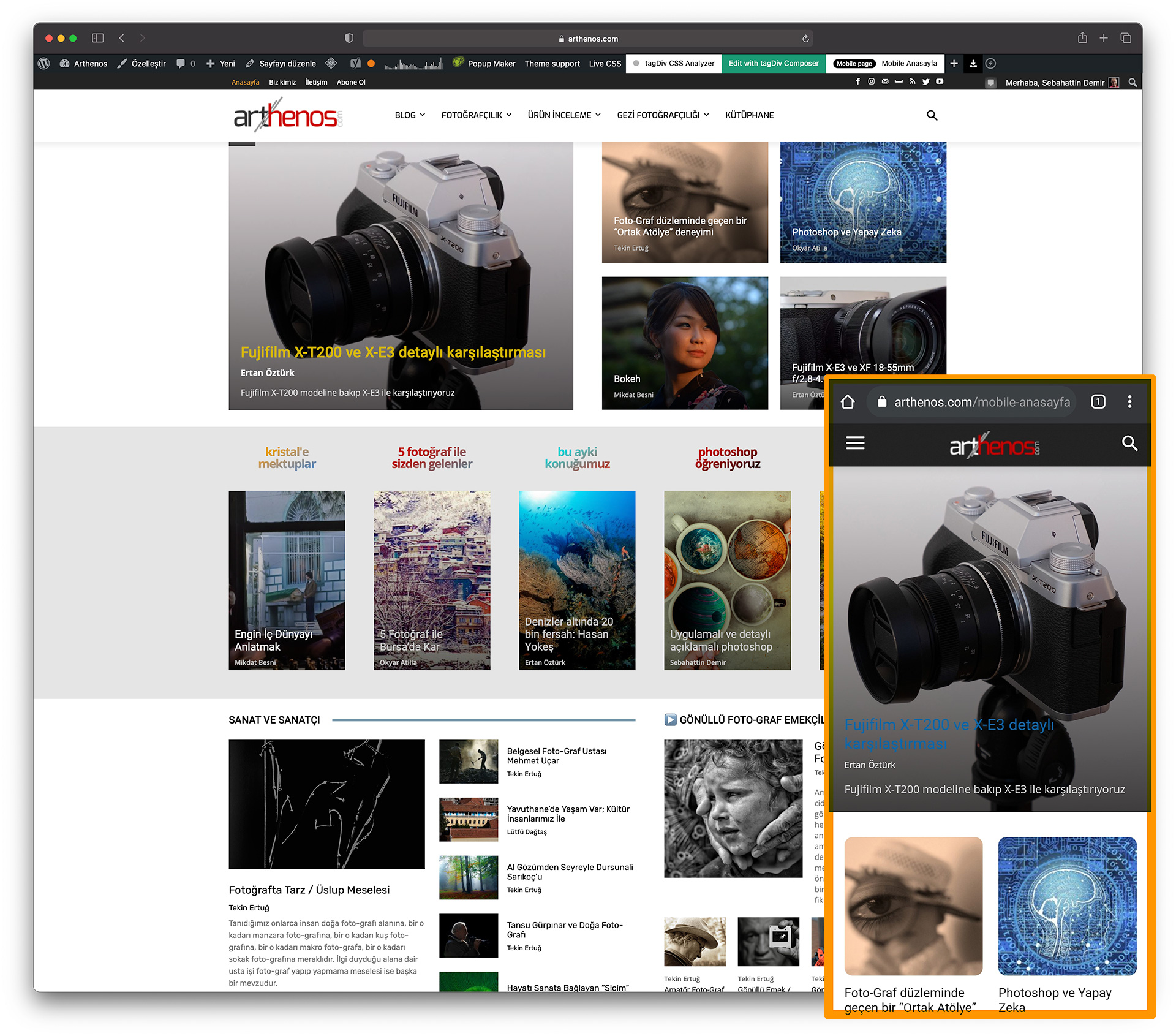Open the Bokeh article thumbnail
1176x1036 pixels.
click(685, 343)
